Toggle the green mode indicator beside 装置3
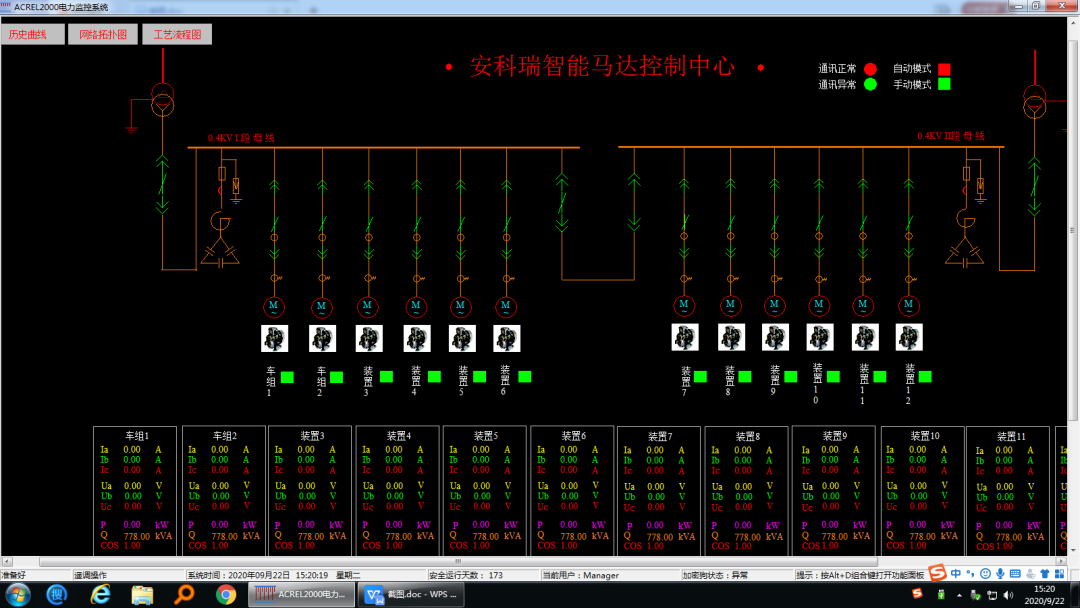Viewport: 1080px width, 608px height. tap(386, 377)
